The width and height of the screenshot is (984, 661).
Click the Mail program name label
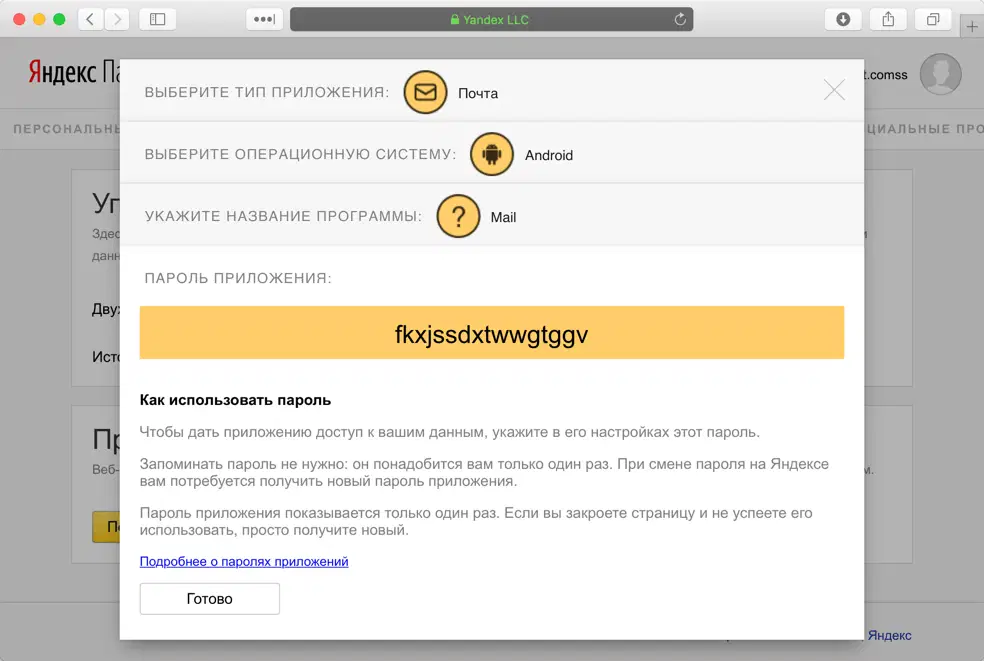point(503,217)
